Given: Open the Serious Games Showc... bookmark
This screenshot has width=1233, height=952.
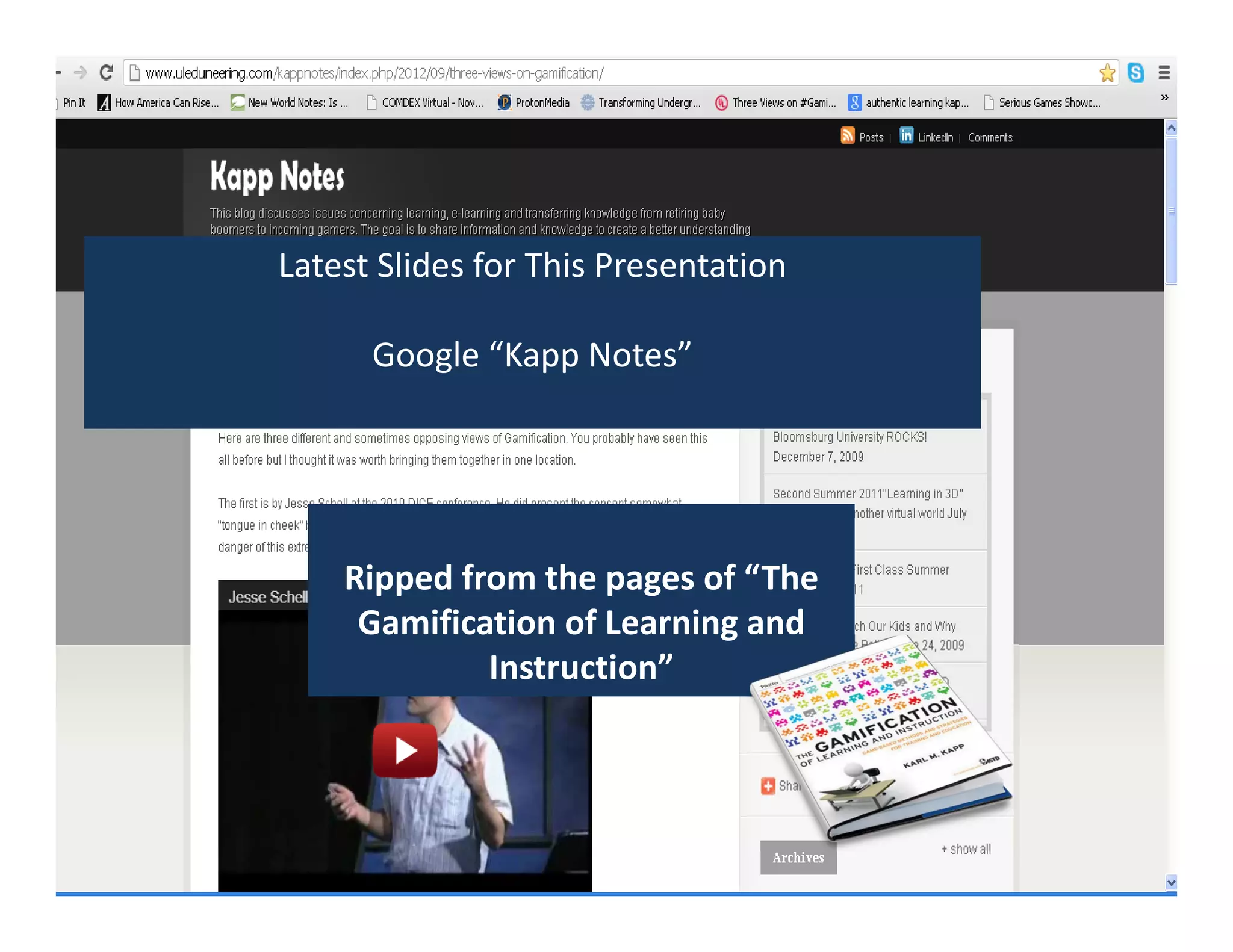Looking at the screenshot, I should tap(1042, 103).
